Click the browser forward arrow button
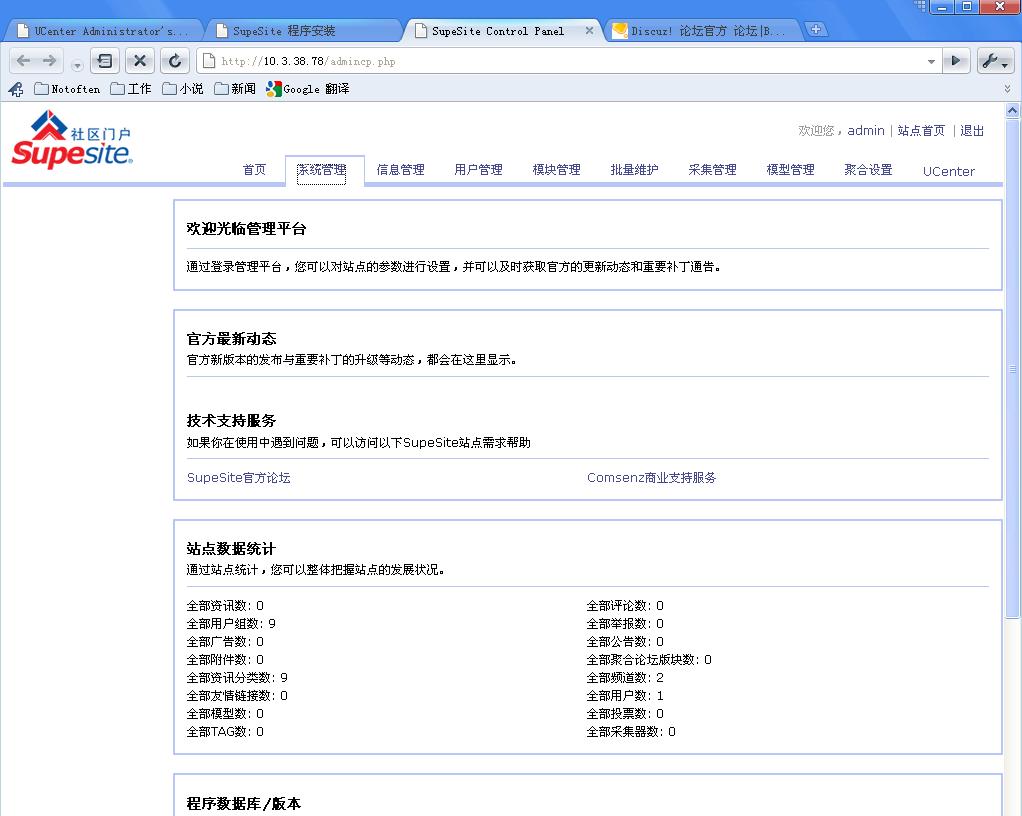This screenshot has width=1022, height=816. pyautogui.click(x=49, y=61)
